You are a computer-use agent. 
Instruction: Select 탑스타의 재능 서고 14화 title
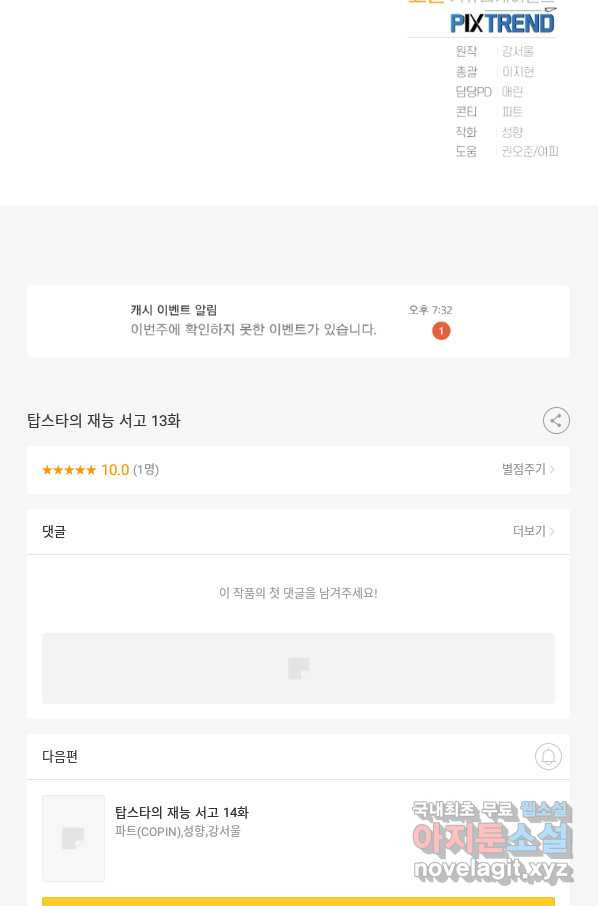[x=181, y=812]
